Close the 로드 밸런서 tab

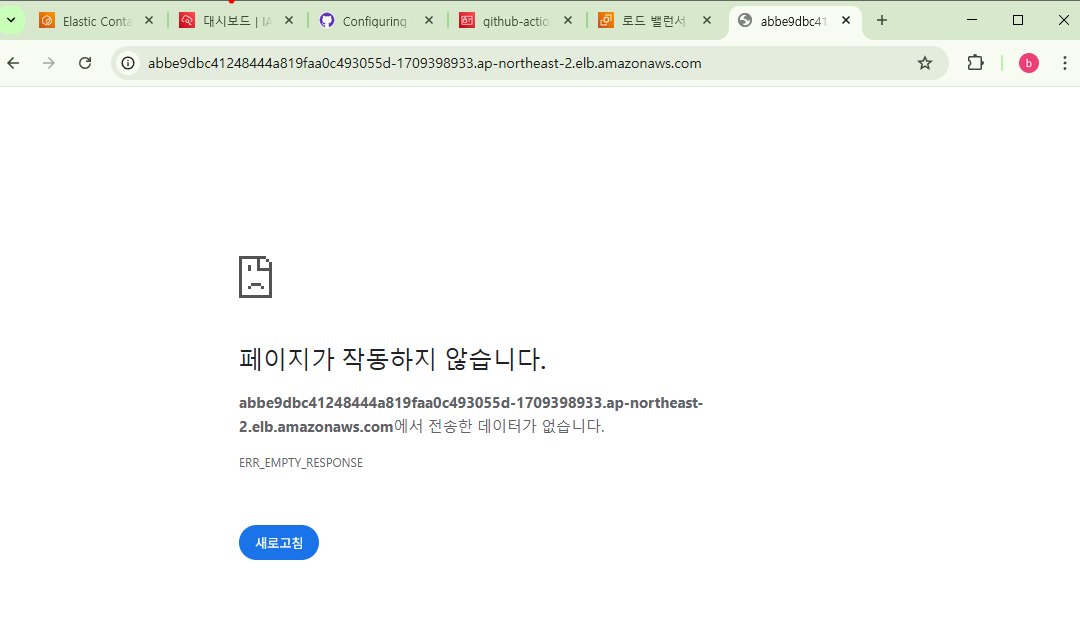pyautogui.click(x=707, y=21)
